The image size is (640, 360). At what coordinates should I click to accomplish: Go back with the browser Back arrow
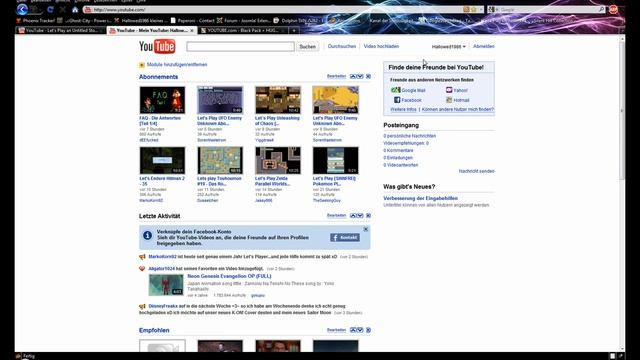tap(22, 9)
